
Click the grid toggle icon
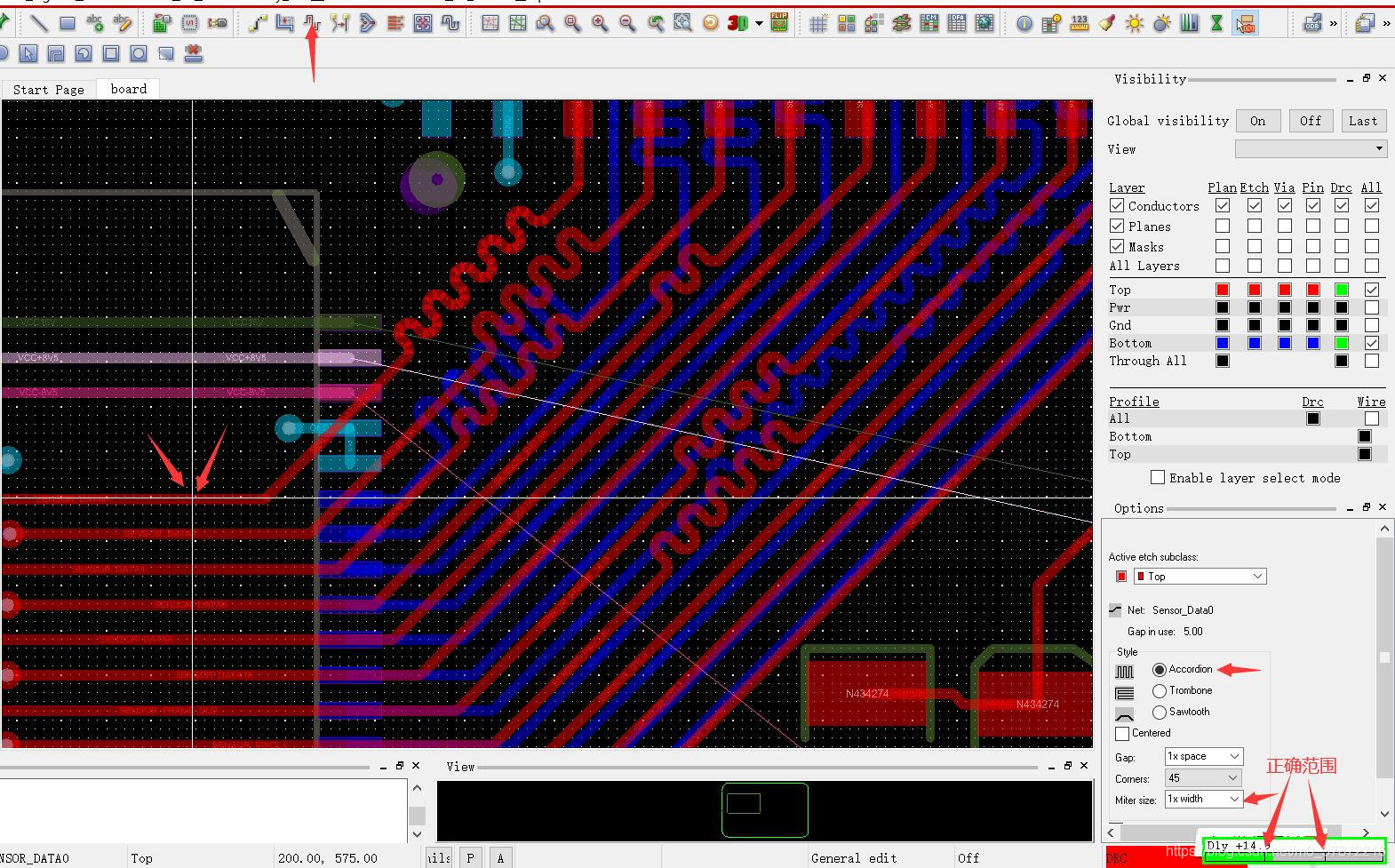click(x=818, y=24)
